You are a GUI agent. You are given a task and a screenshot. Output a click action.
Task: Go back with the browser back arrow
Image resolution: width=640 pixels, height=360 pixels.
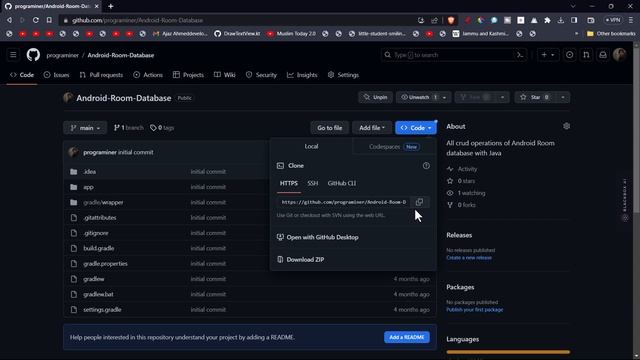pos(9,20)
